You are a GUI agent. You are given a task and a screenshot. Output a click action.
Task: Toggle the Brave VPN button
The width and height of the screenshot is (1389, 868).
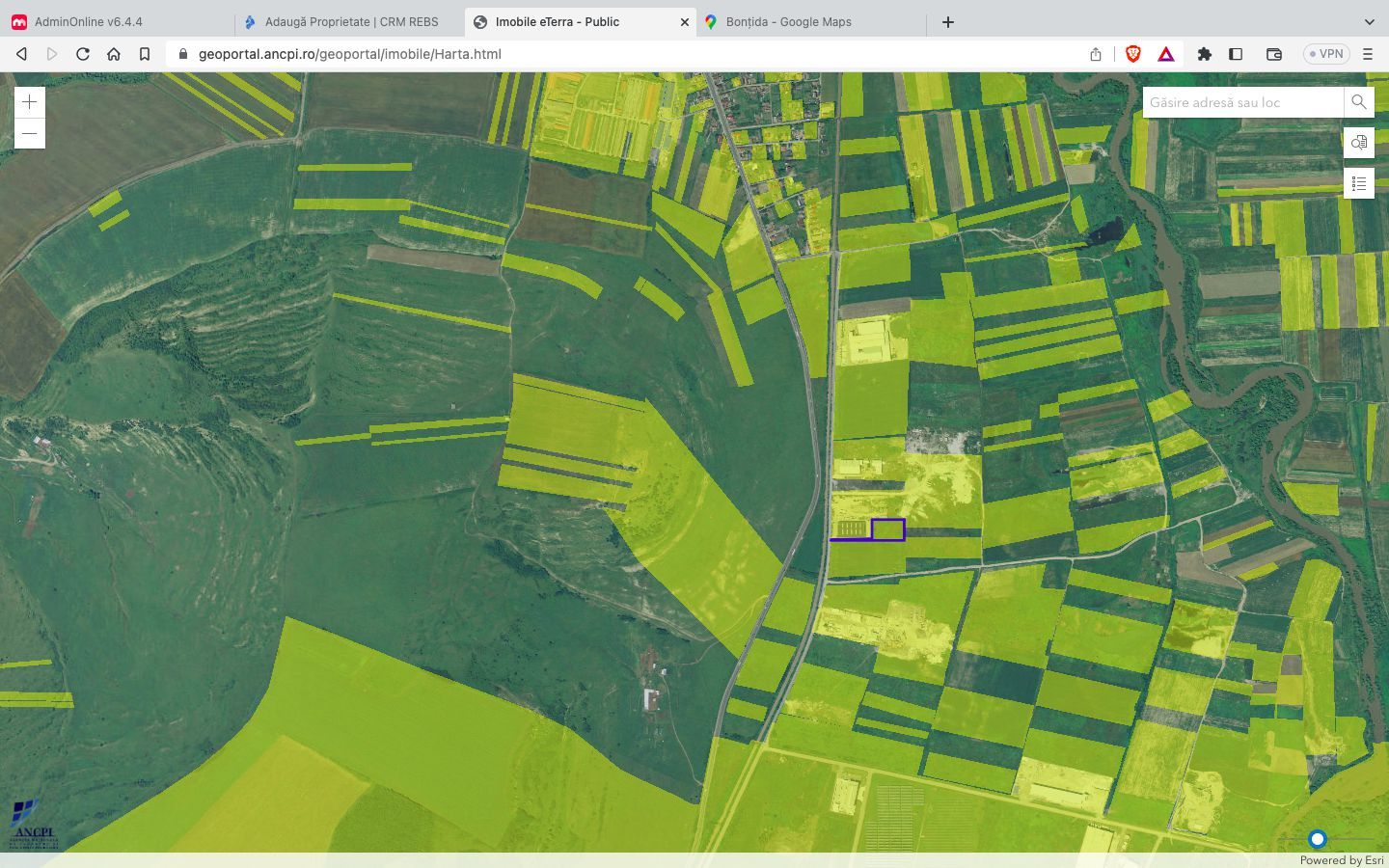click(1325, 54)
